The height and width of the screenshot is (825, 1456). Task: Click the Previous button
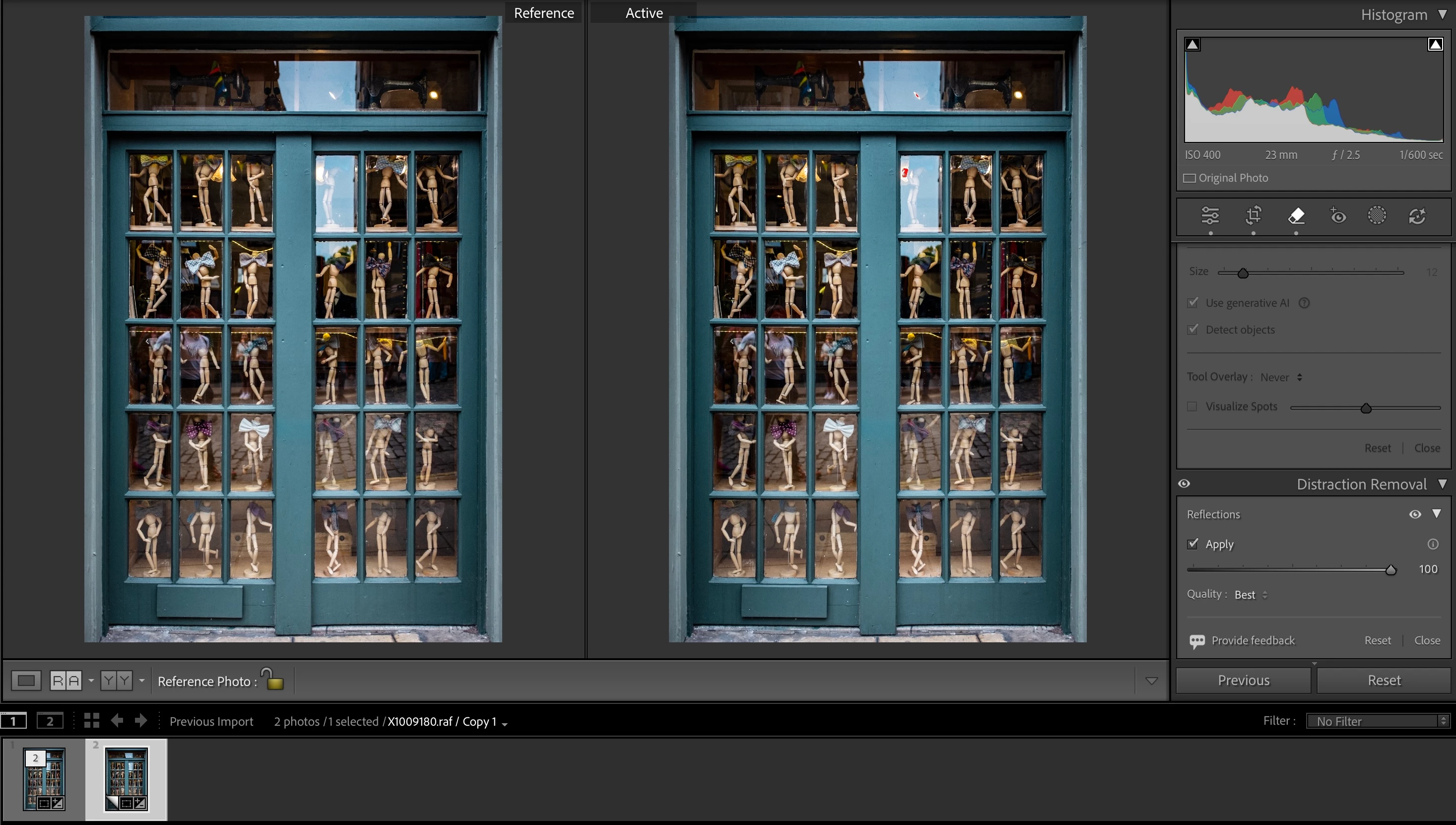(x=1243, y=681)
